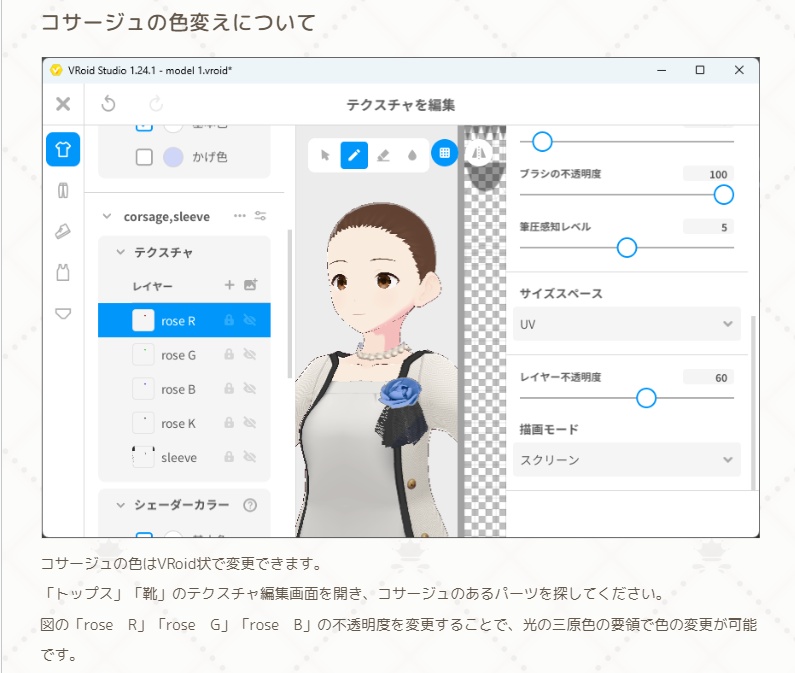Select the cursor pointer tool

325,155
